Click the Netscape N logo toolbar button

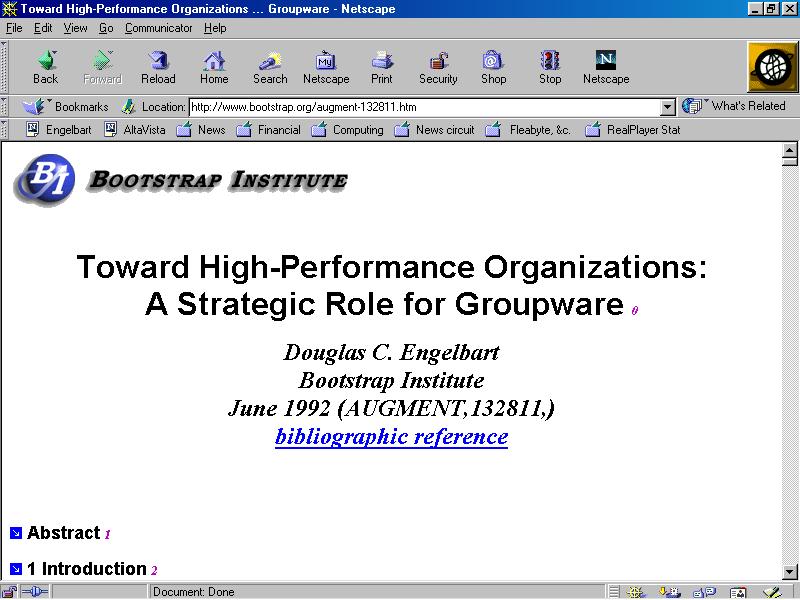(x=606, y=67)
